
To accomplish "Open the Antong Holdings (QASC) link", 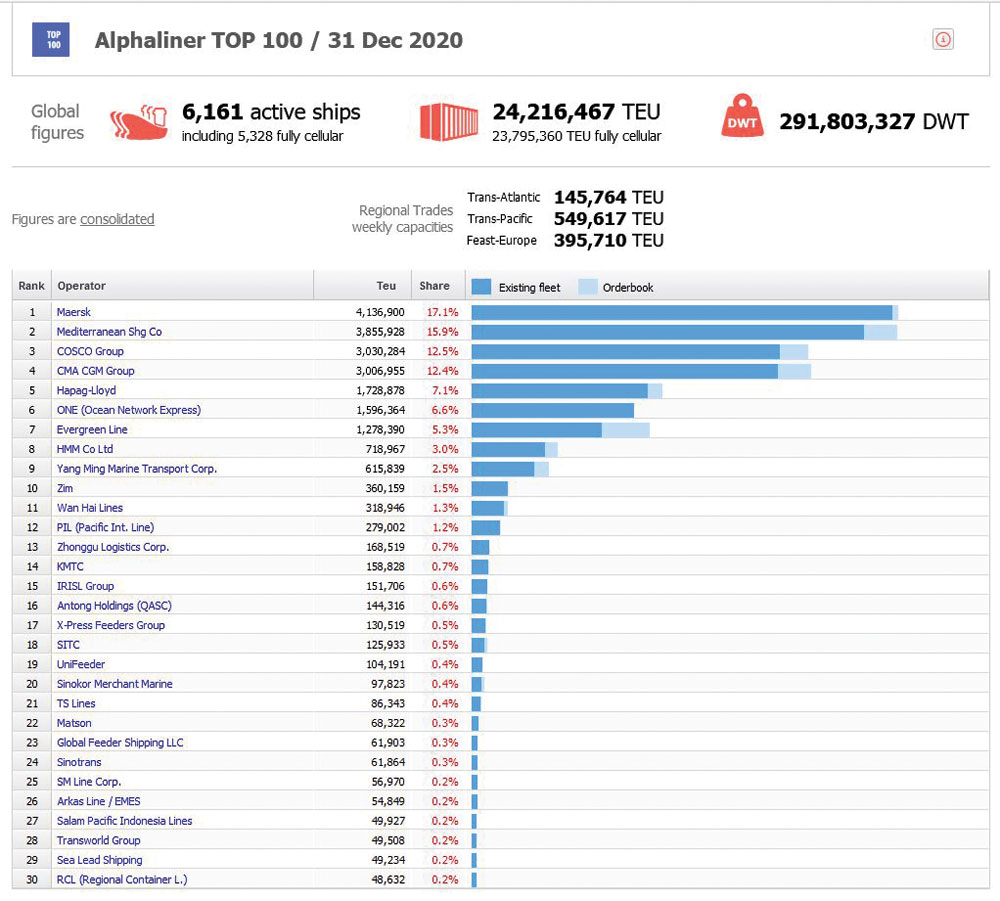I will pyautogui.click(x=114, y=606).
